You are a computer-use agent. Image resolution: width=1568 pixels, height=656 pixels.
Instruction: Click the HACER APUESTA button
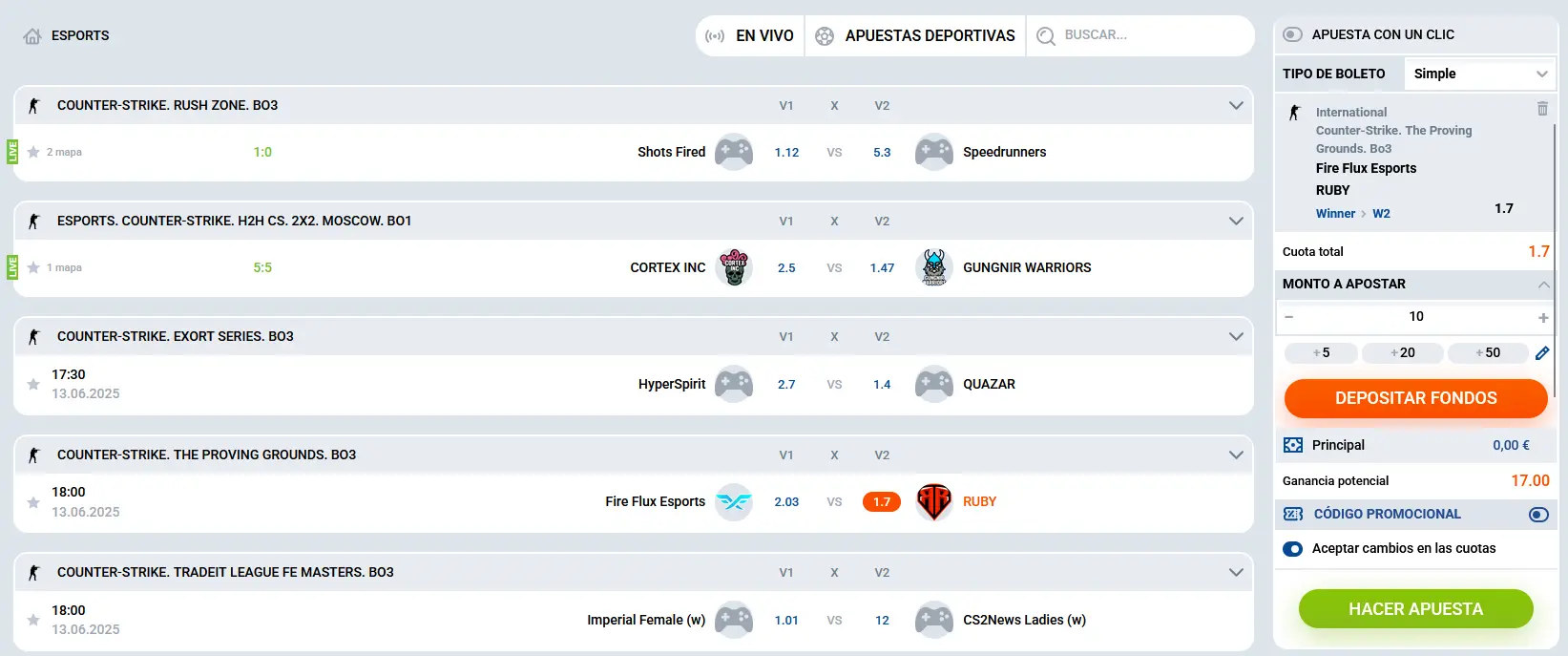(x=1415, y=609)
